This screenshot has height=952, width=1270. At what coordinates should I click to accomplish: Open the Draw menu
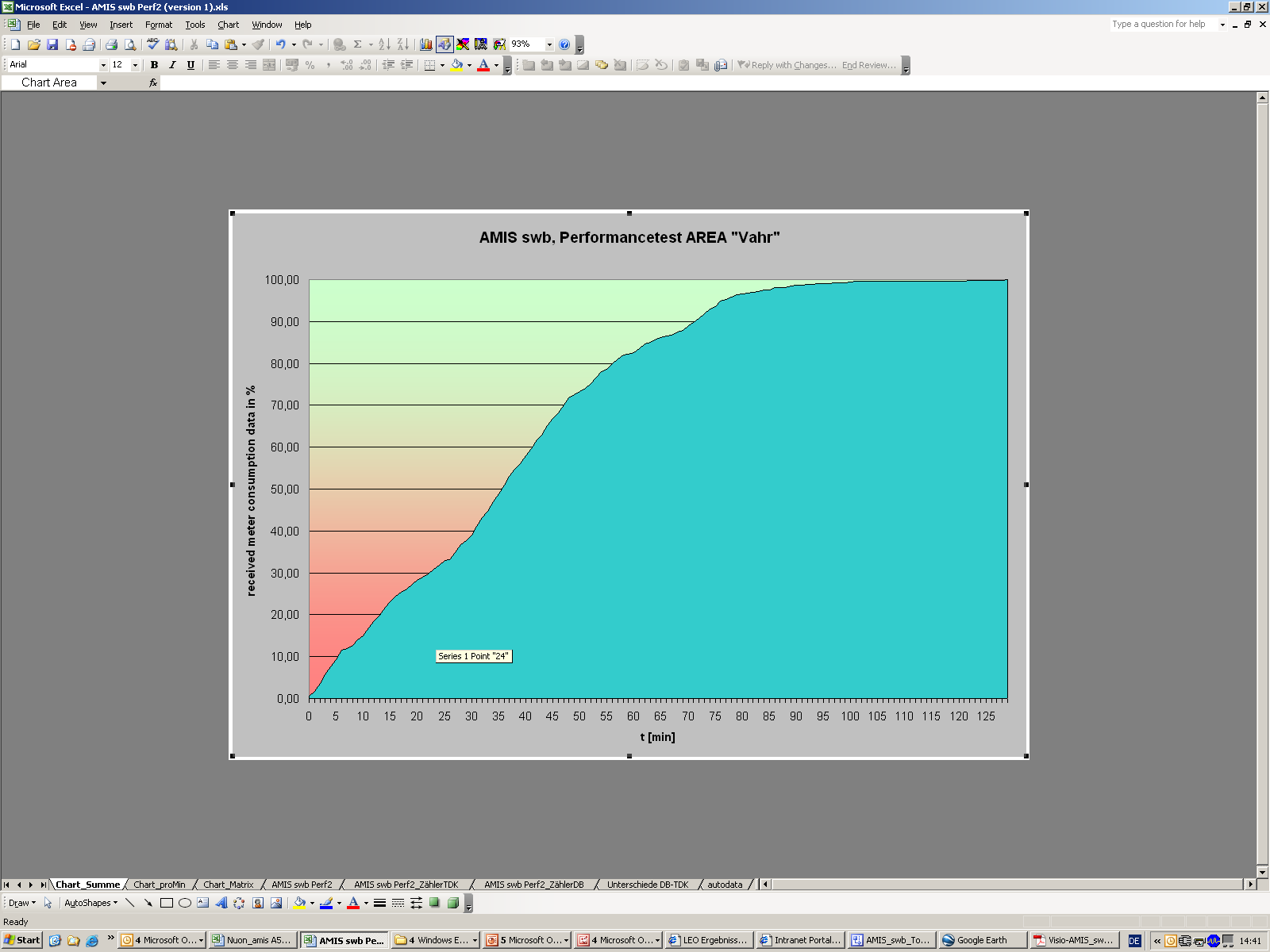tap(21, 903)
